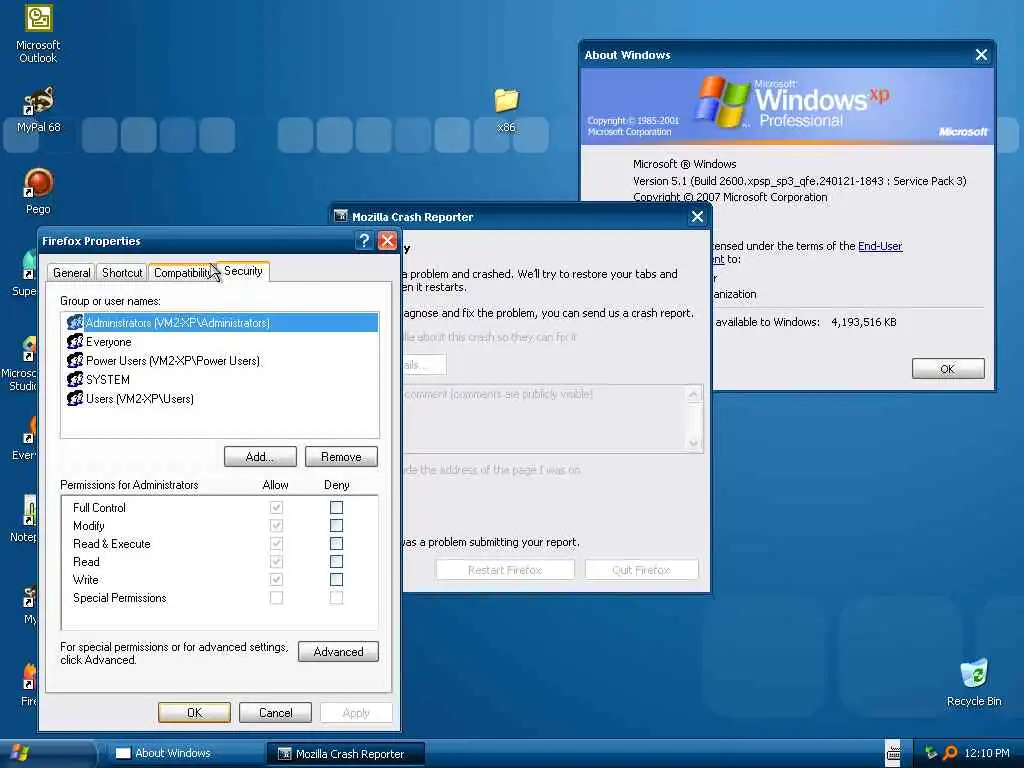Click the Power Users group icon
The height and width of the screenshot is (768, 1024).
coord(75,360)
